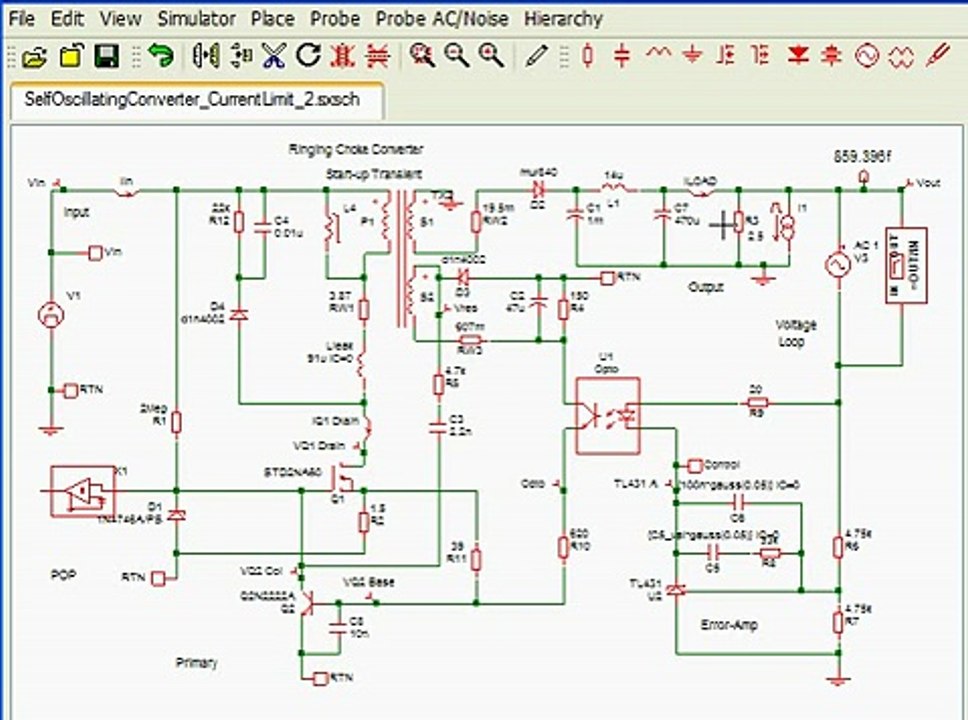Click the 'Primary' label
This screenshot has width=968, height=720.
[x=196, y=663]
